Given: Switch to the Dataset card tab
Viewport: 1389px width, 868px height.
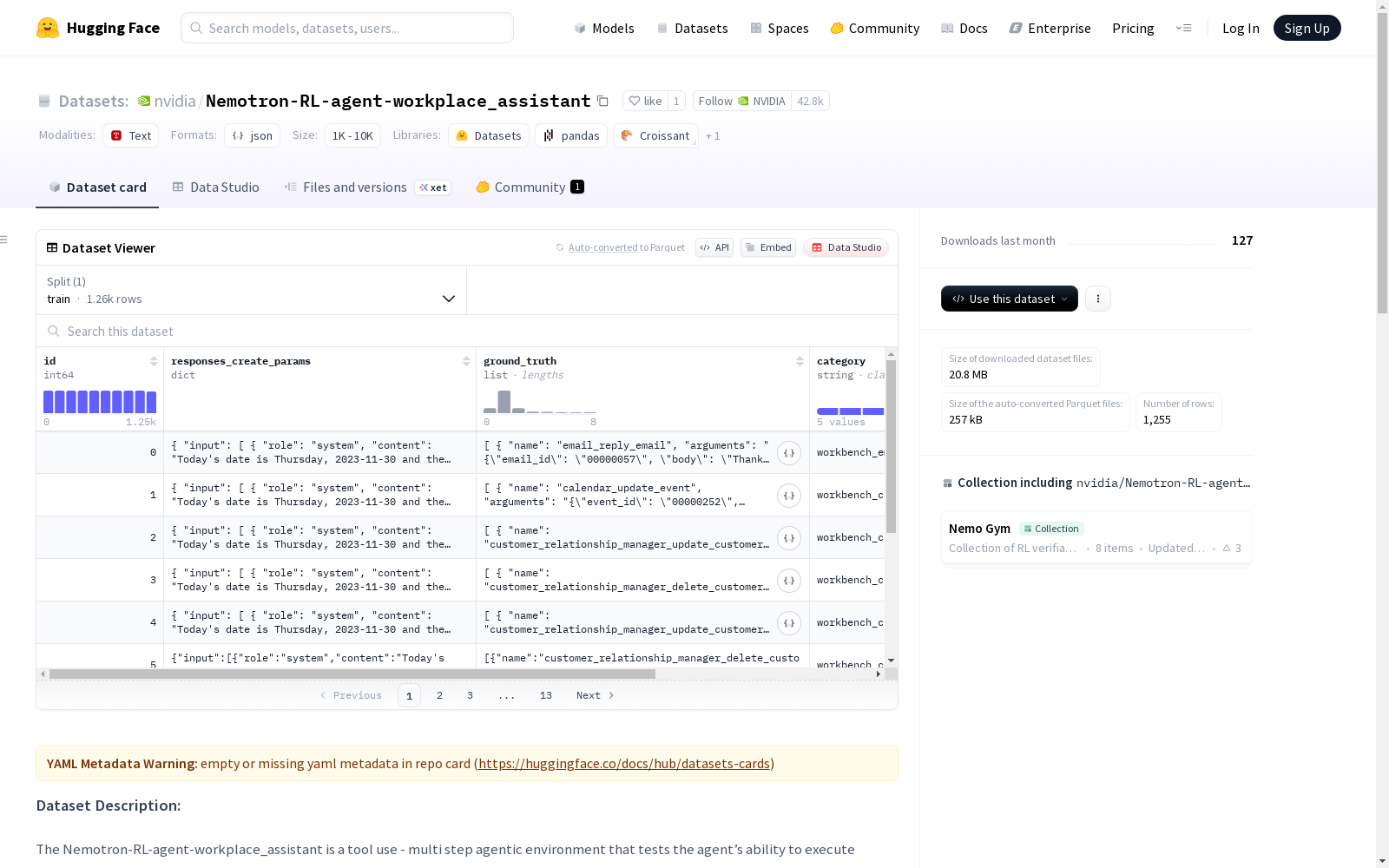Looking at the screenshot, I should coord(97,187).
